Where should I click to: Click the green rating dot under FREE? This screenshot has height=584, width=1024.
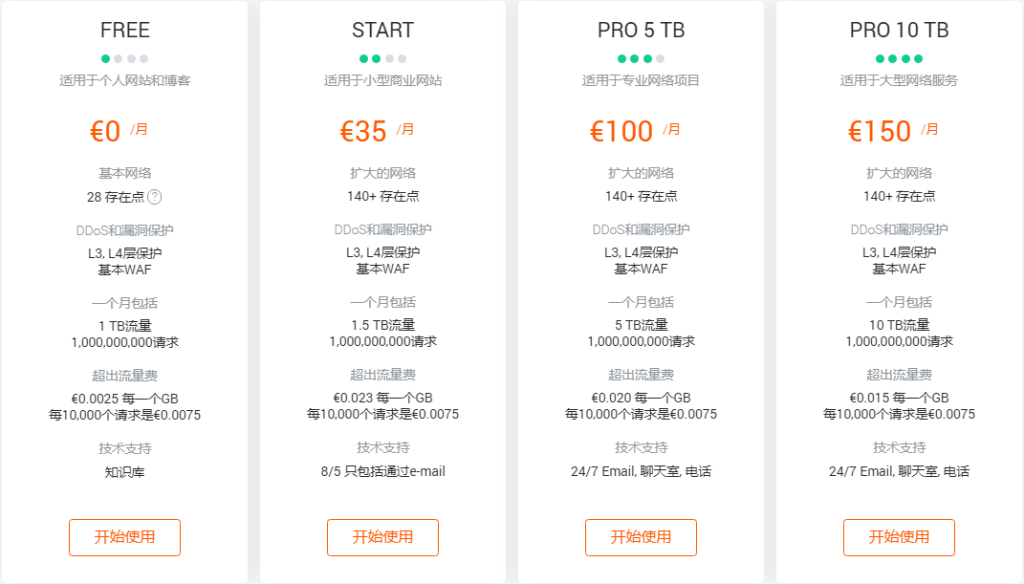(x=105, y=58)
